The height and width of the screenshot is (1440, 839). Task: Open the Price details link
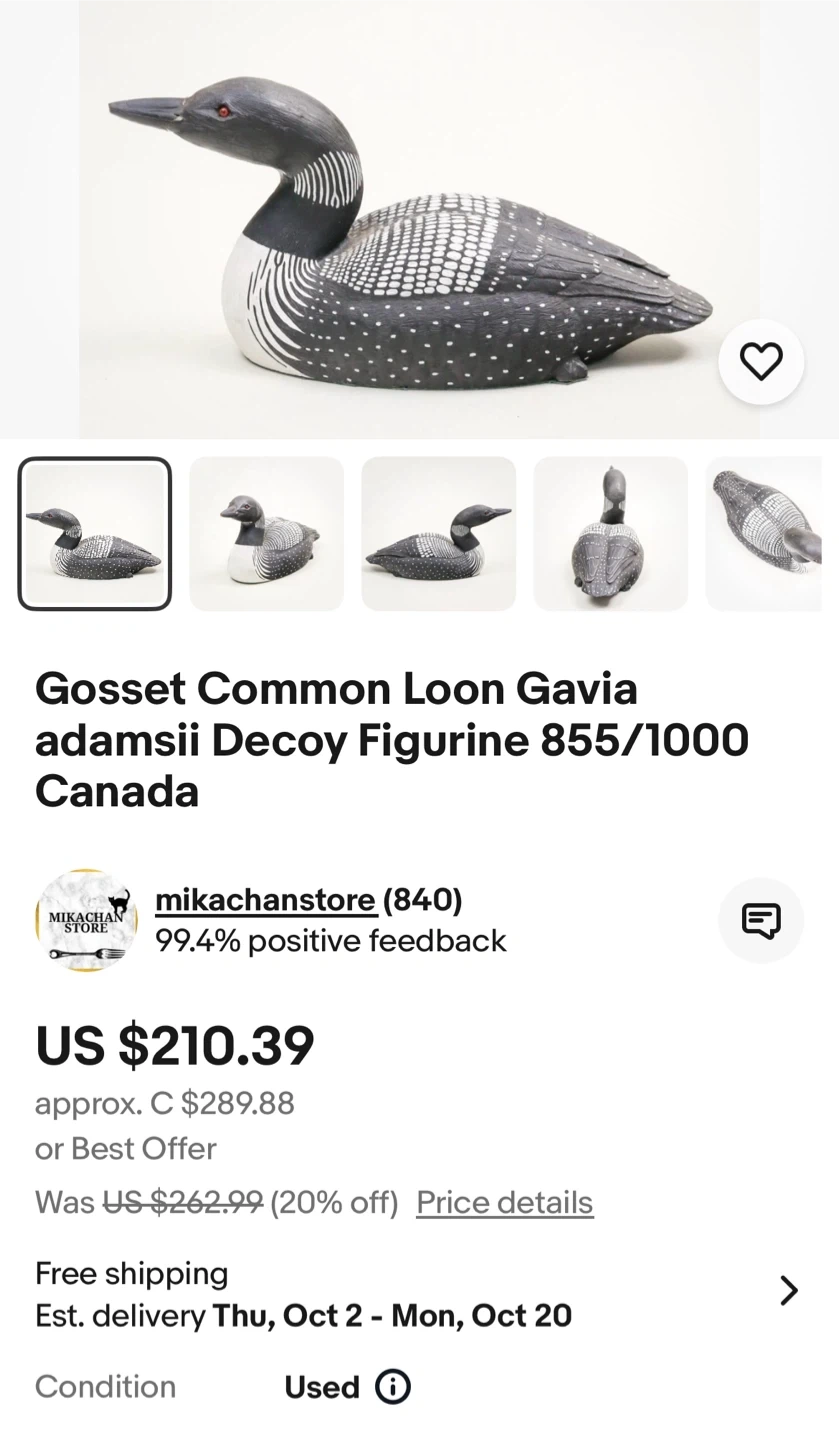(504, 1202)
